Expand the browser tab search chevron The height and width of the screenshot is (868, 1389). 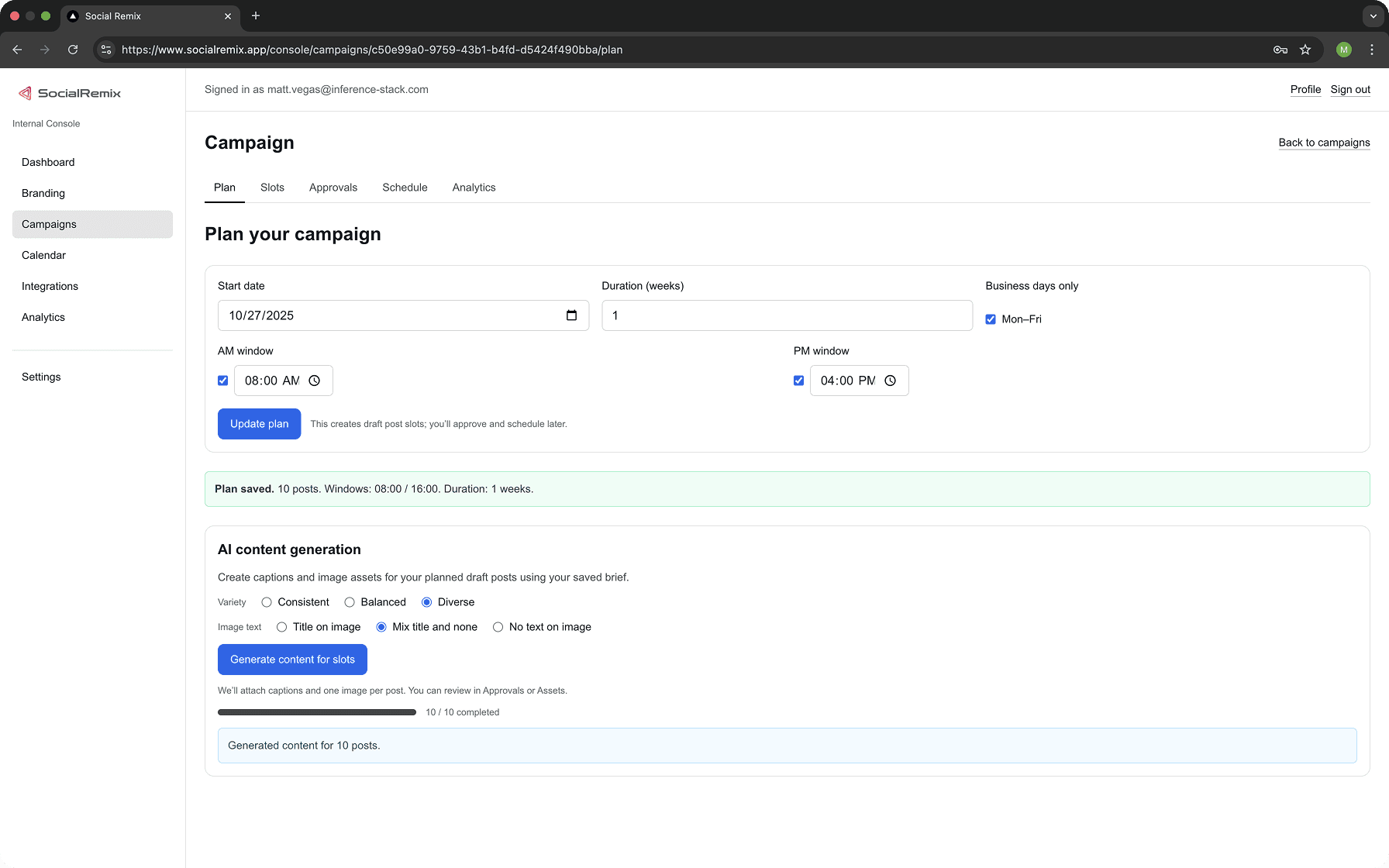point(1373,15)
